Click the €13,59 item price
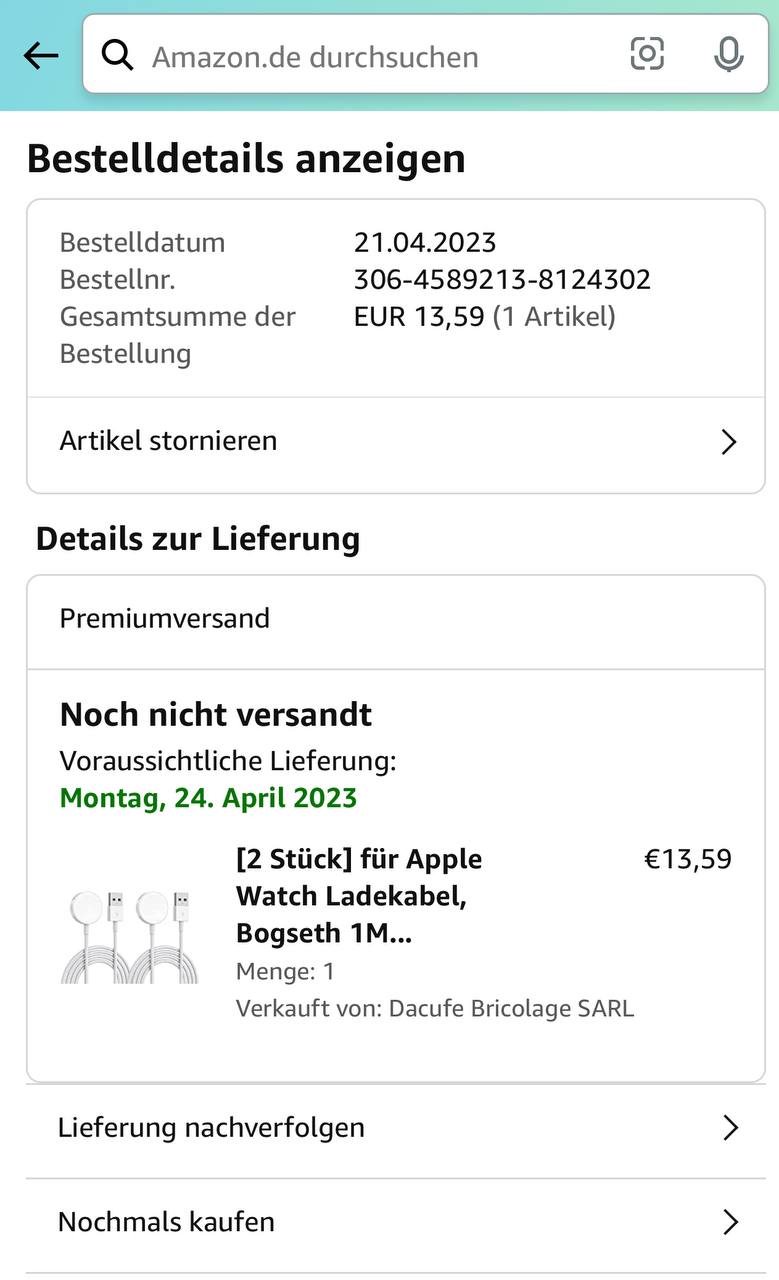779x1280 pixels. click(x=687, y=859)
